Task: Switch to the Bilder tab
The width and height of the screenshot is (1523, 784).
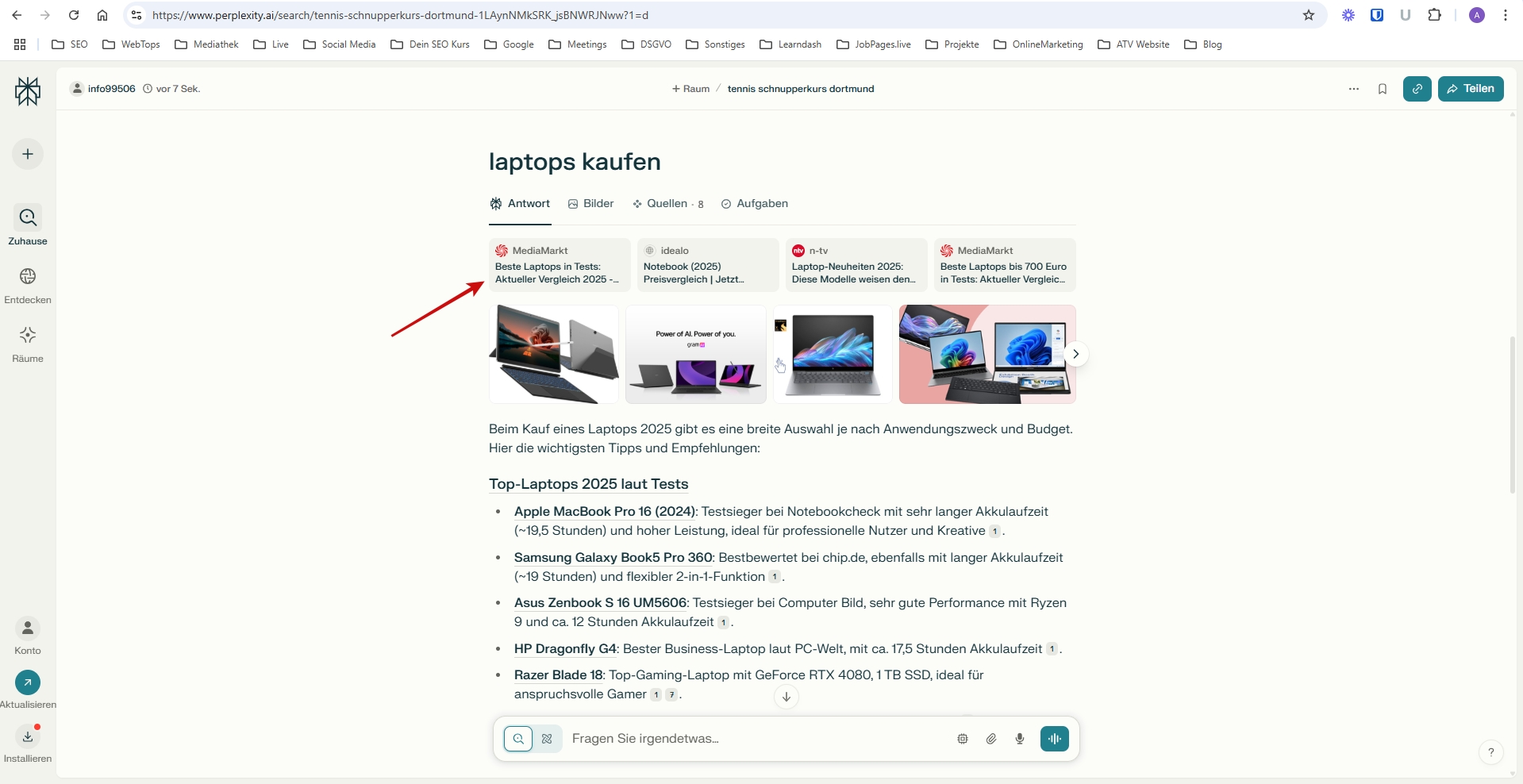Action: [x=591, y=204]
